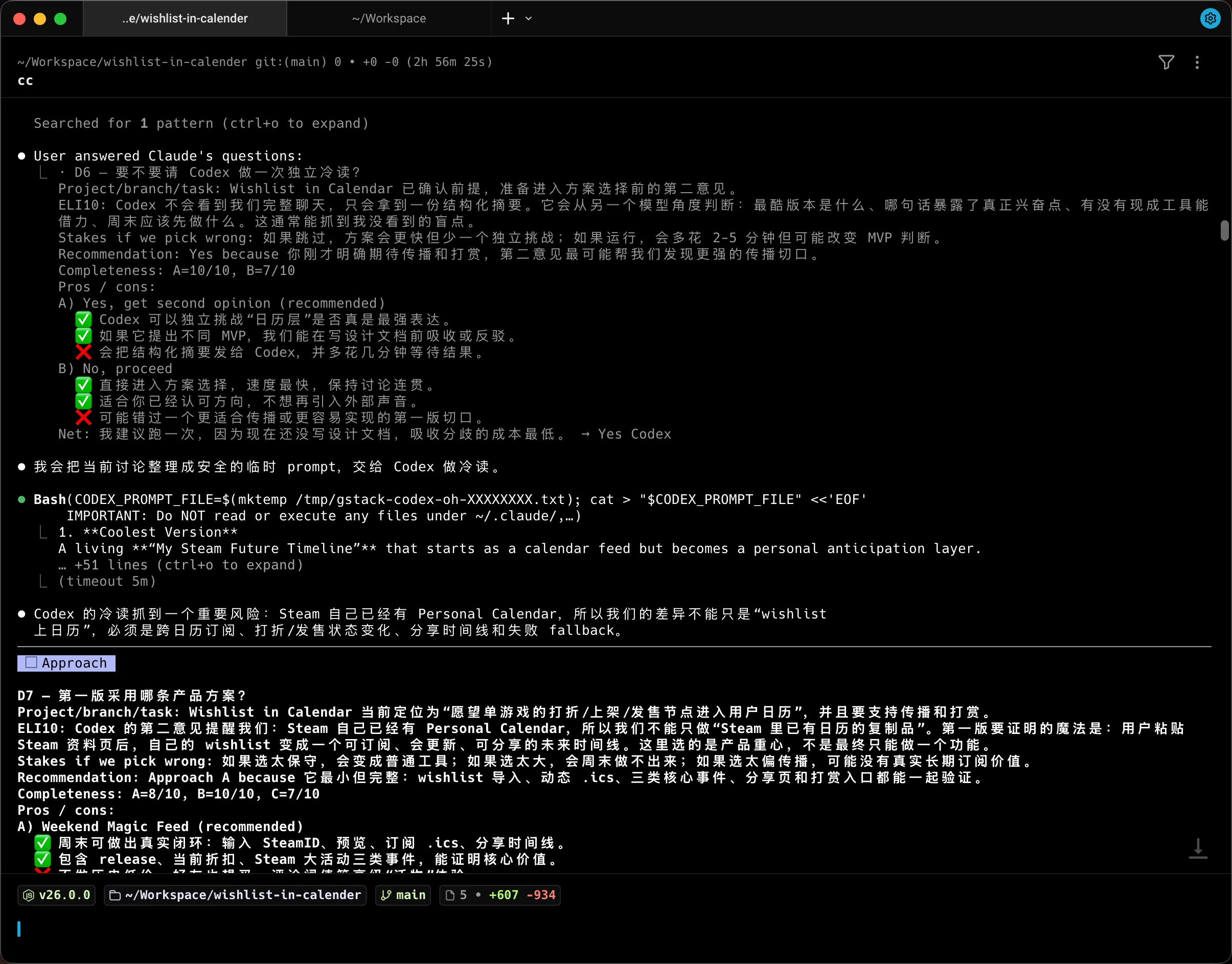Image resolution: width=1232 pixels, height=964 pixels.
Task: Click the git branch icon
Action: (x=386, y=895)
